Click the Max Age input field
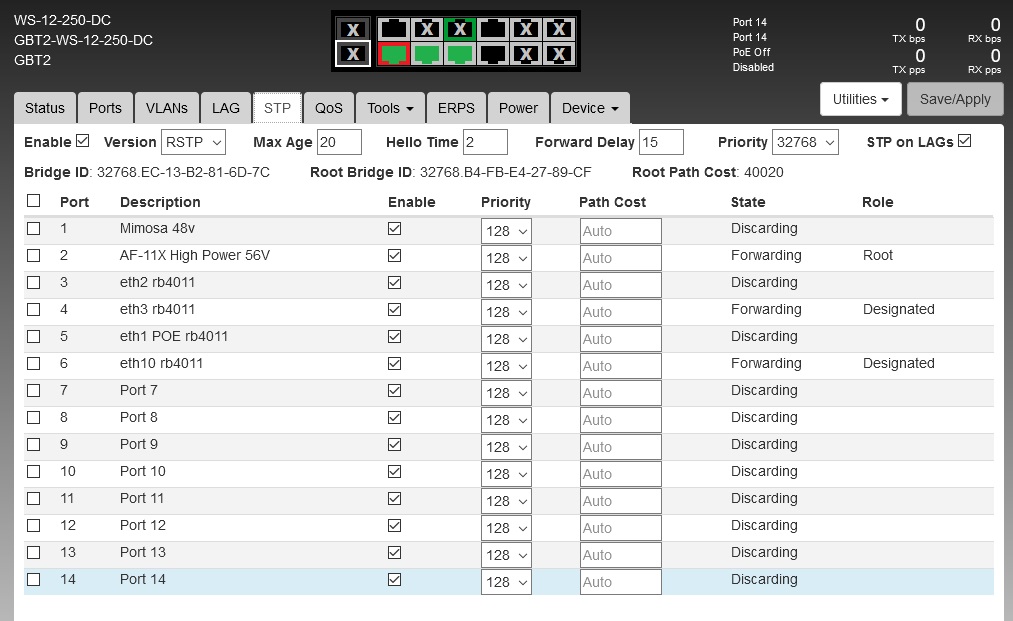This screenshot has height=621, width=1013. click(x=339, y=142)
